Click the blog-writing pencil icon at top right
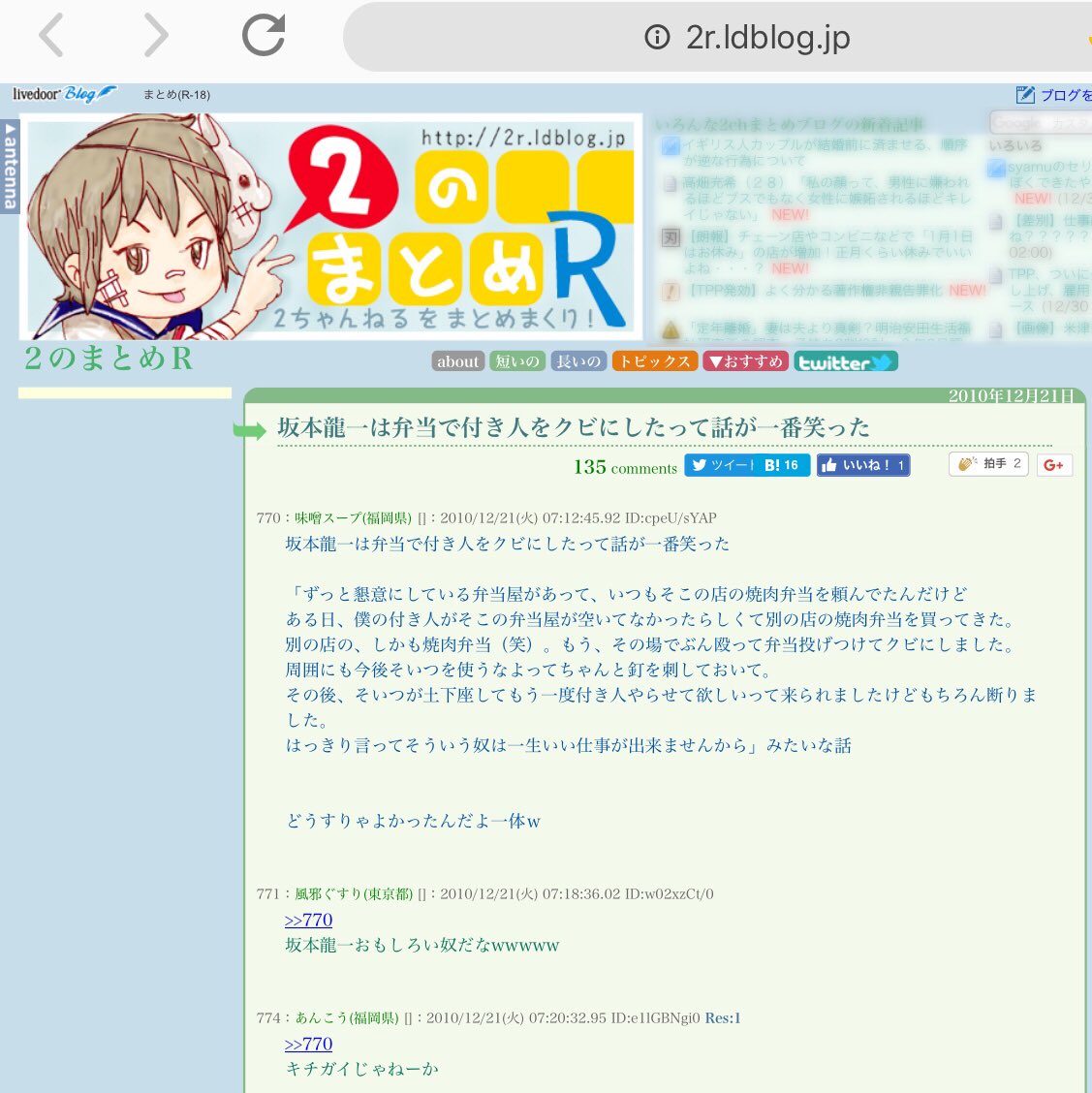The image size is (1092, 1093). point(1024,95)
